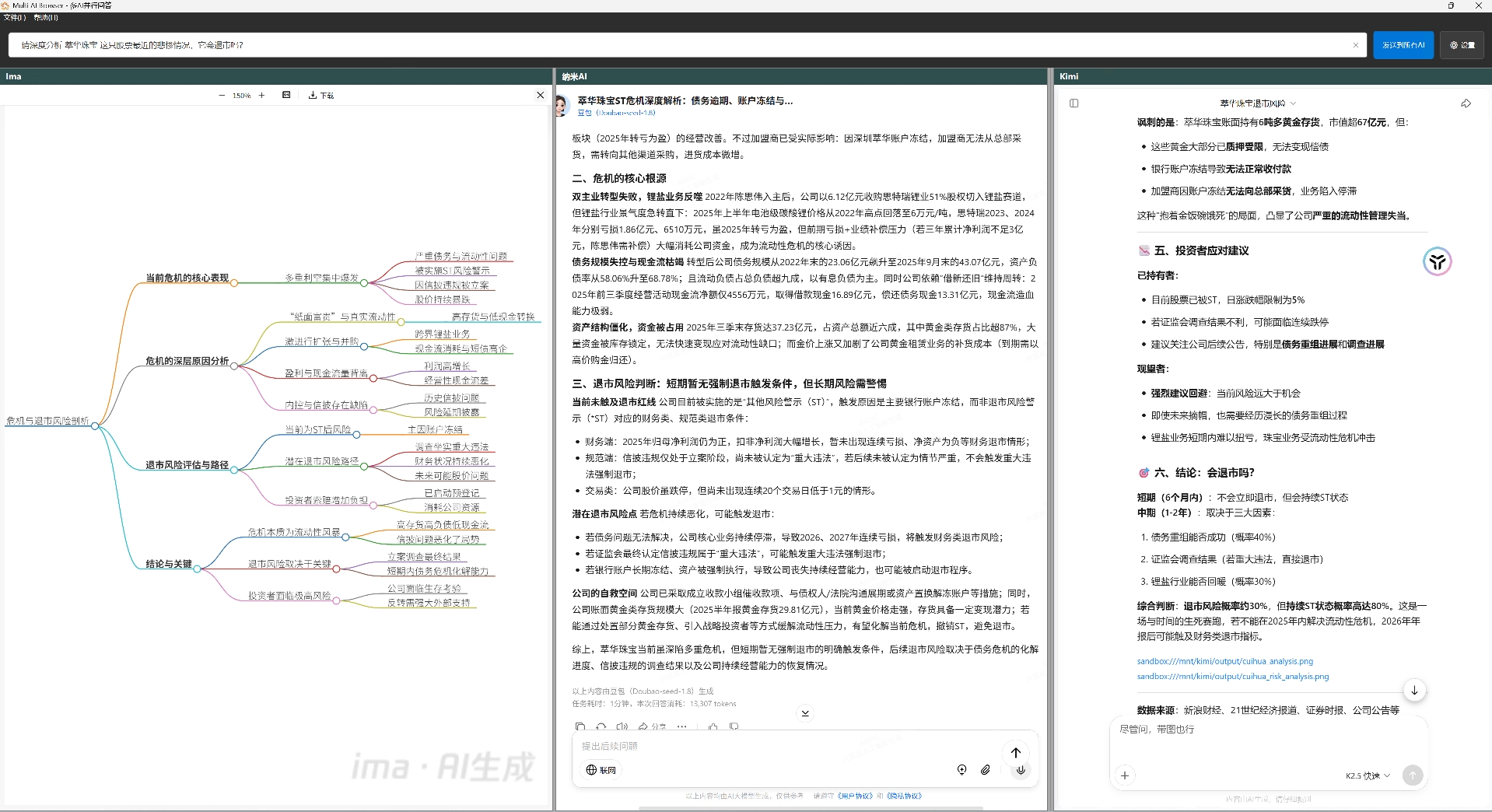Dislike the 纳米AI answer

(x=734, y=727)
